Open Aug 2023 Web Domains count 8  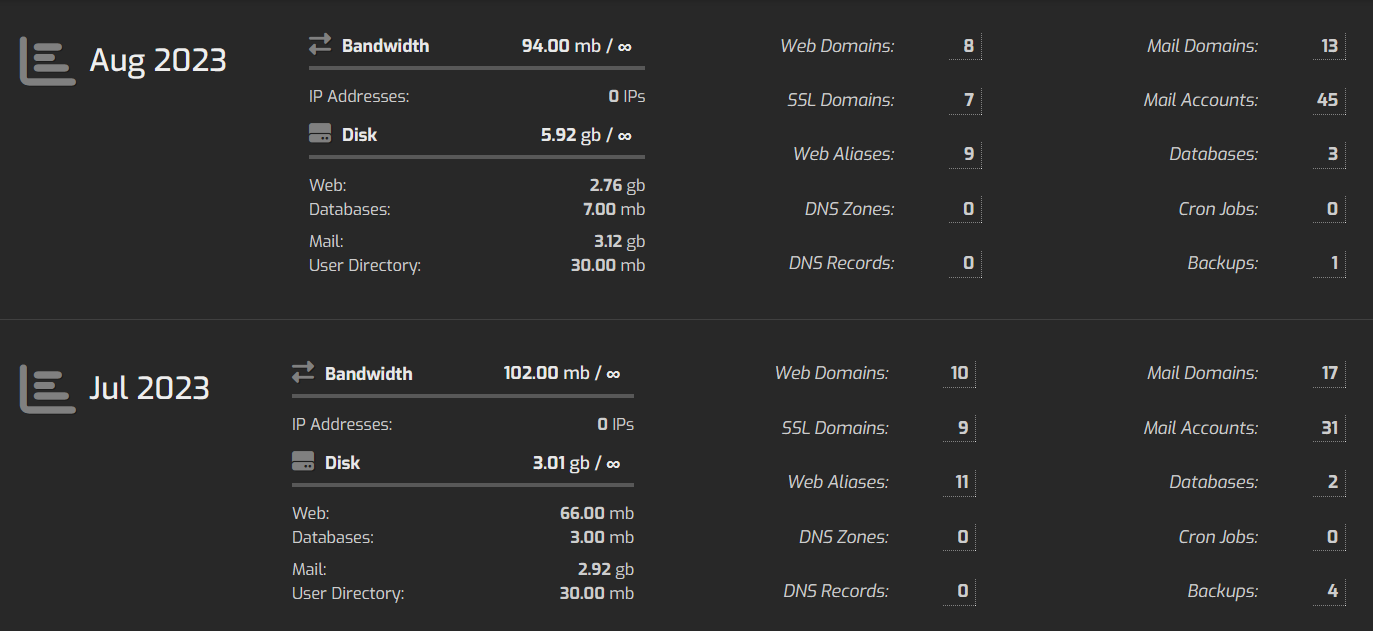coord(968,46)
